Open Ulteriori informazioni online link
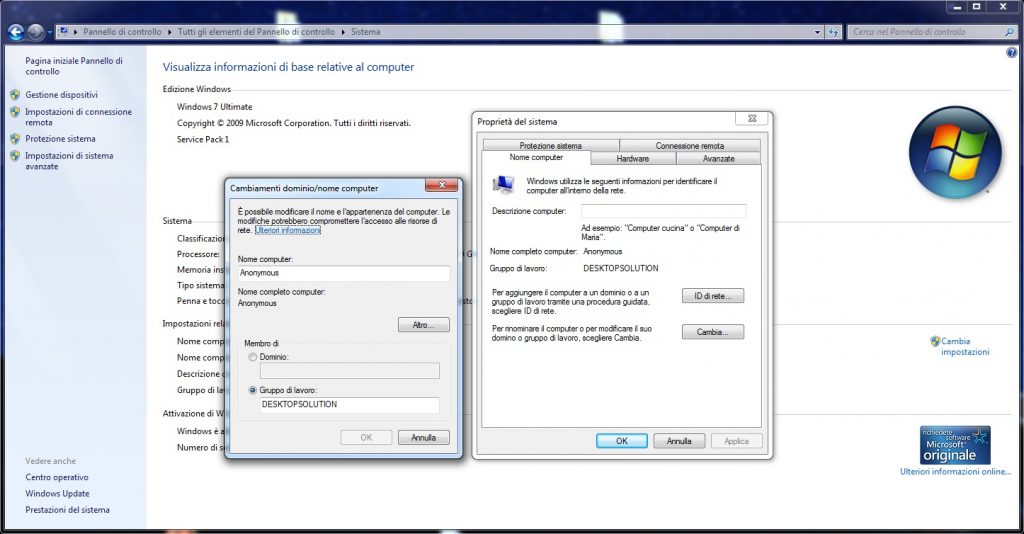The width and height of the screenshot is (1024, 534). click(955, 471)
